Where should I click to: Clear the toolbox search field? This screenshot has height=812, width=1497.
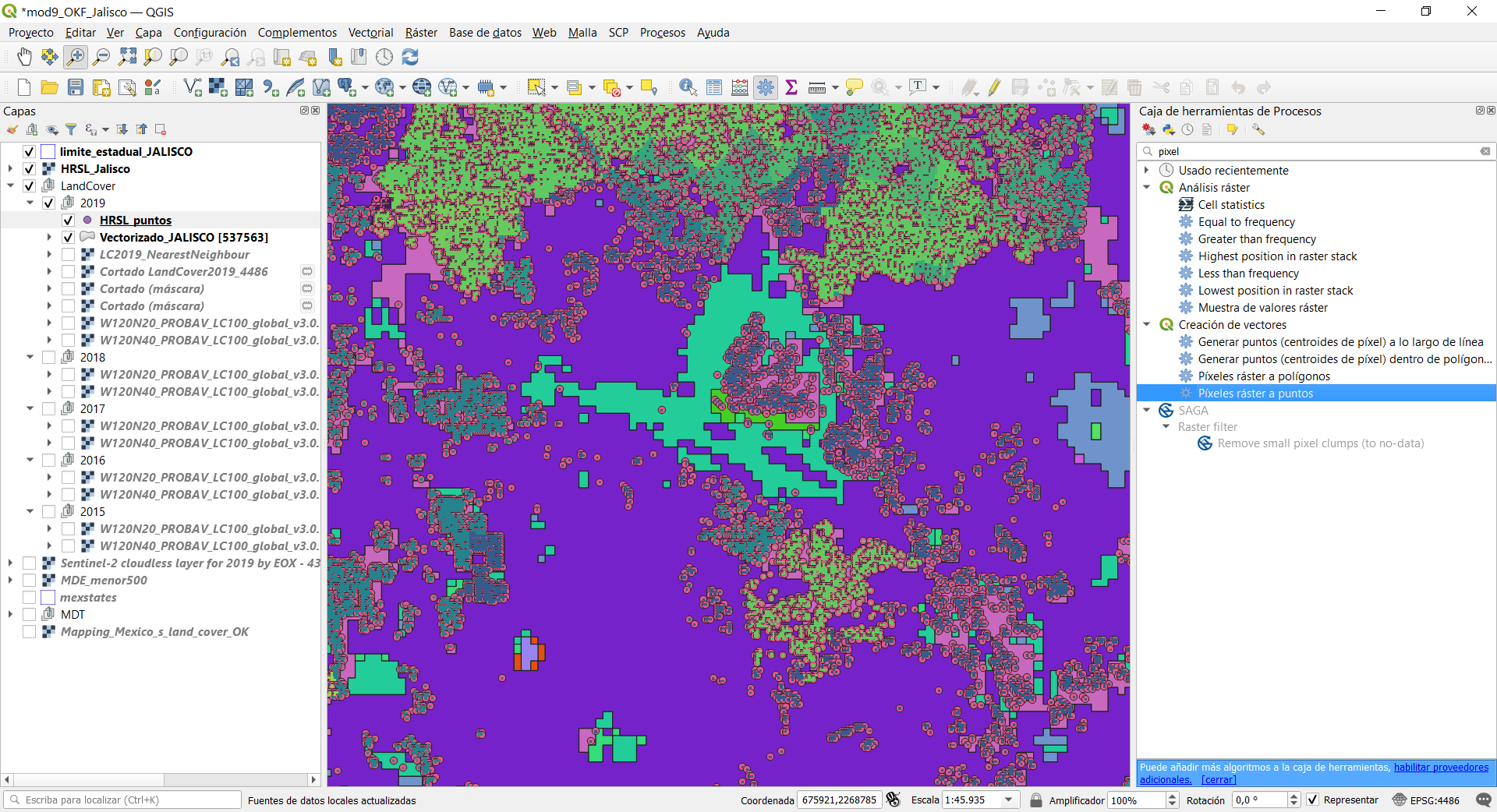click(x=1485, y=151)
